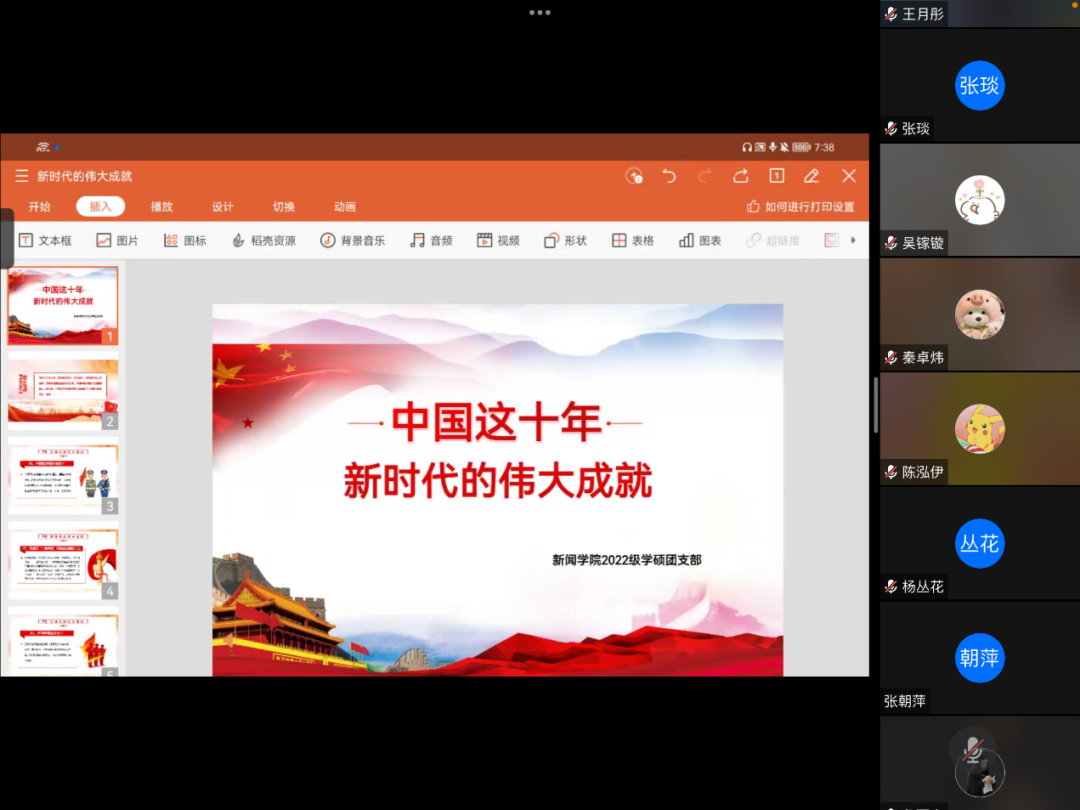
Task: Insert a chart (图表)
Action: (700, 240)
